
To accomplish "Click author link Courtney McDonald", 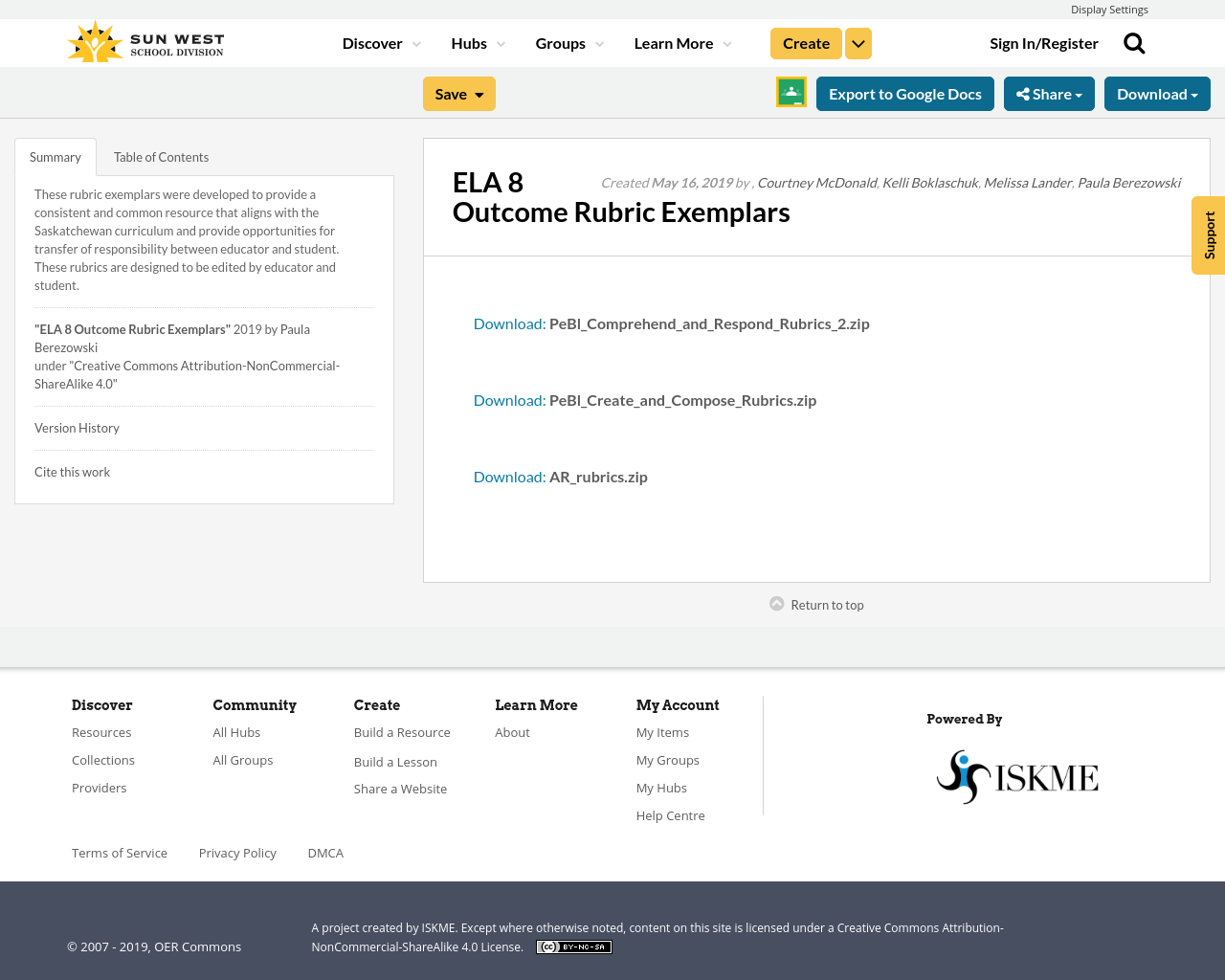I will [816, 181].
